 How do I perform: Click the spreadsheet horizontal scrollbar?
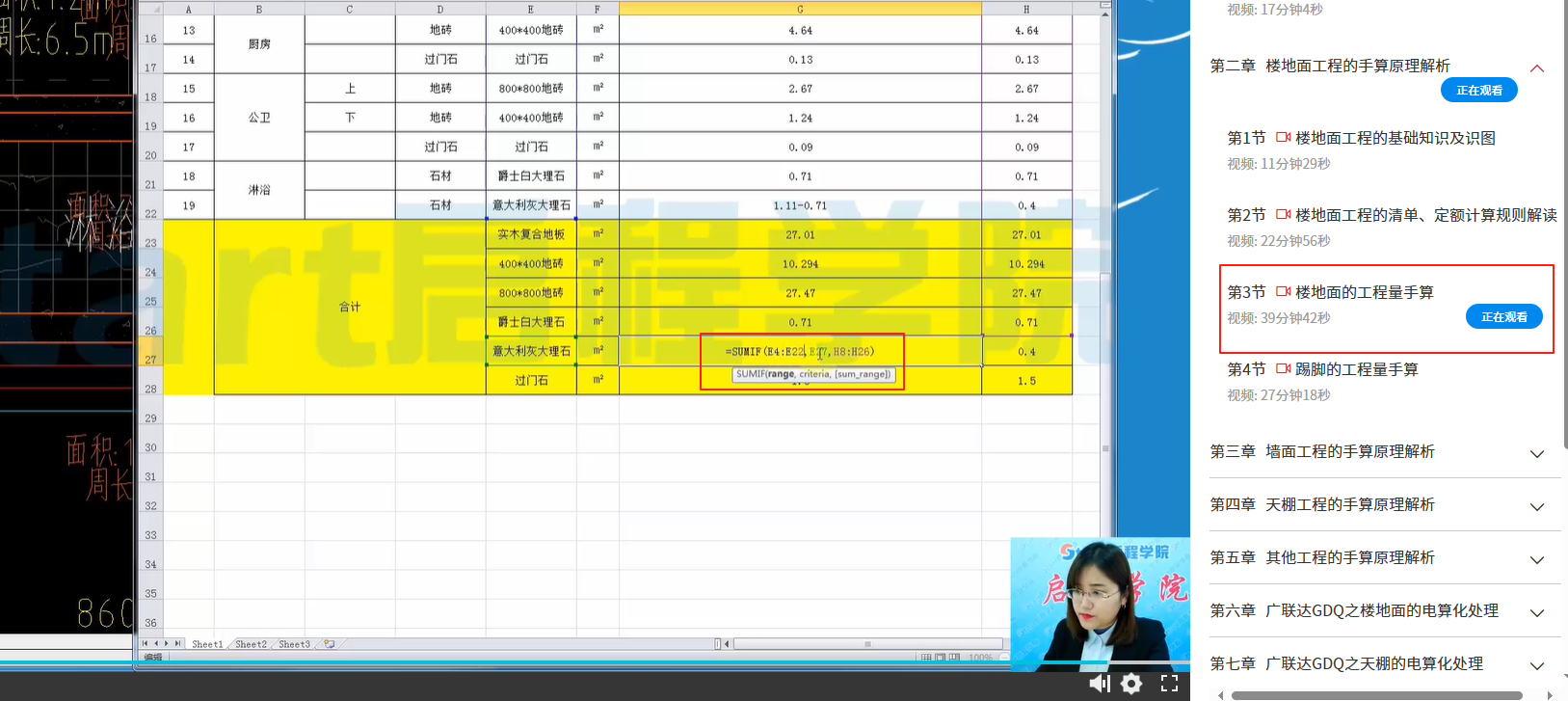click(867, 643)
